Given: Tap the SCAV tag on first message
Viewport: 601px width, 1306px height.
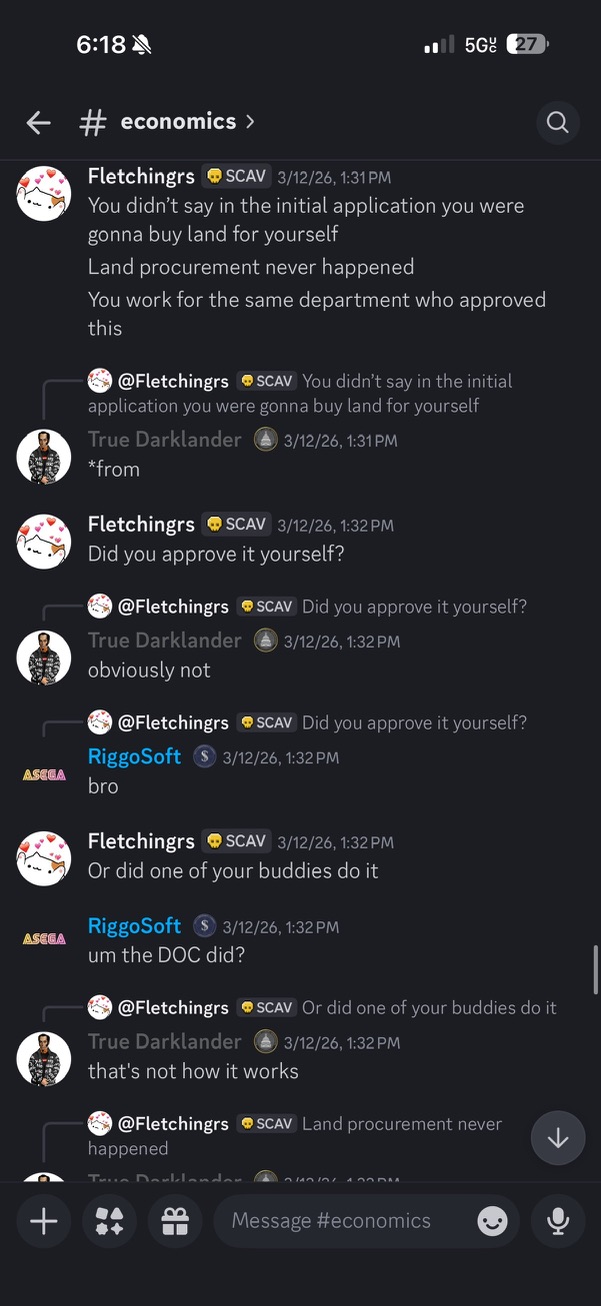Looking at the screenshot, I should click(x=237, y=176).
